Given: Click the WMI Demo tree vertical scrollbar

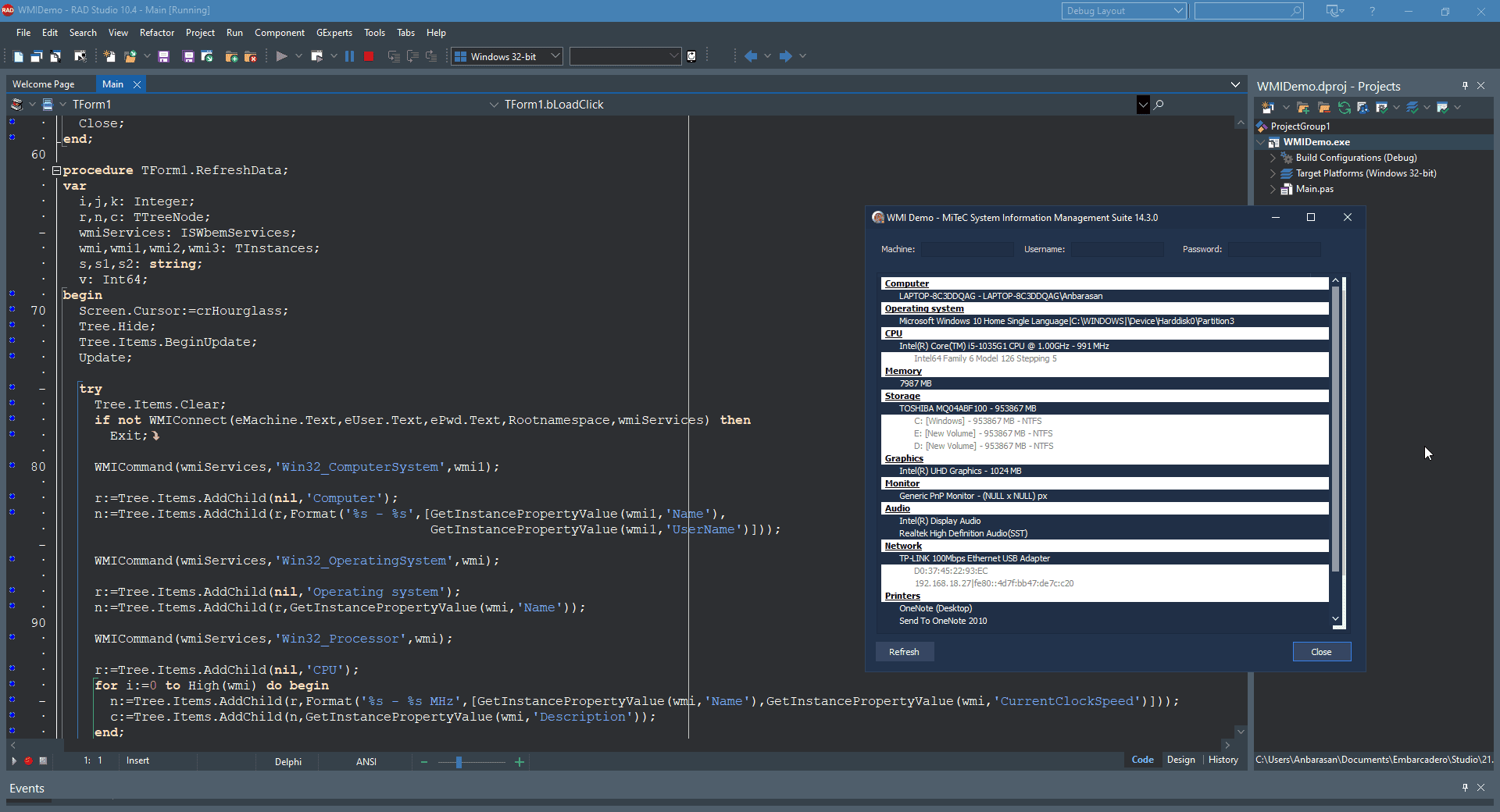Looking at the screenshot, I should [x=1336, y=429].
